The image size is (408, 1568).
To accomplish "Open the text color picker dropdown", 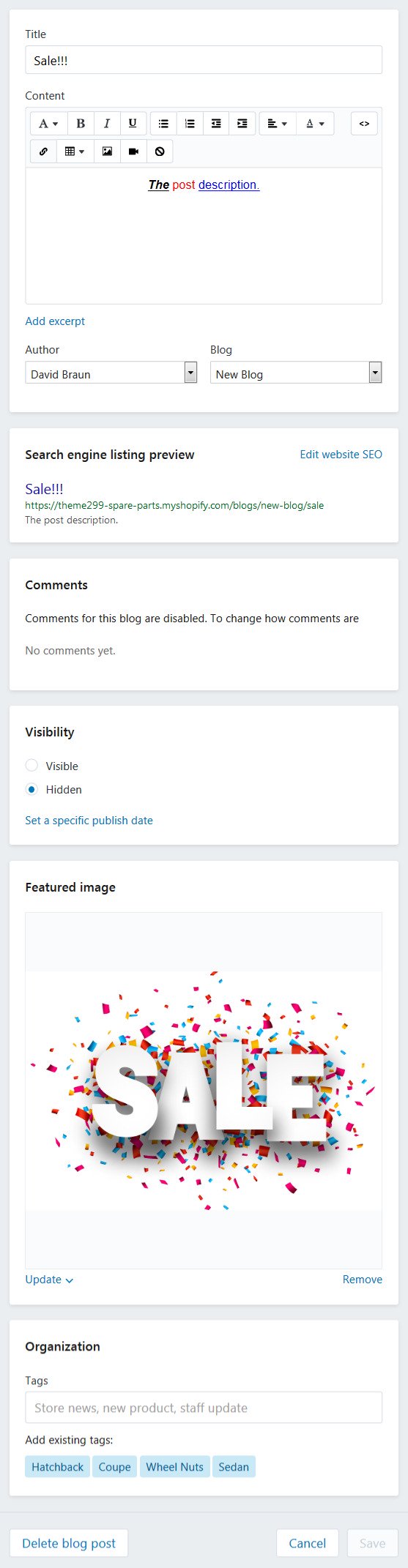I will (x=315, y=124).
